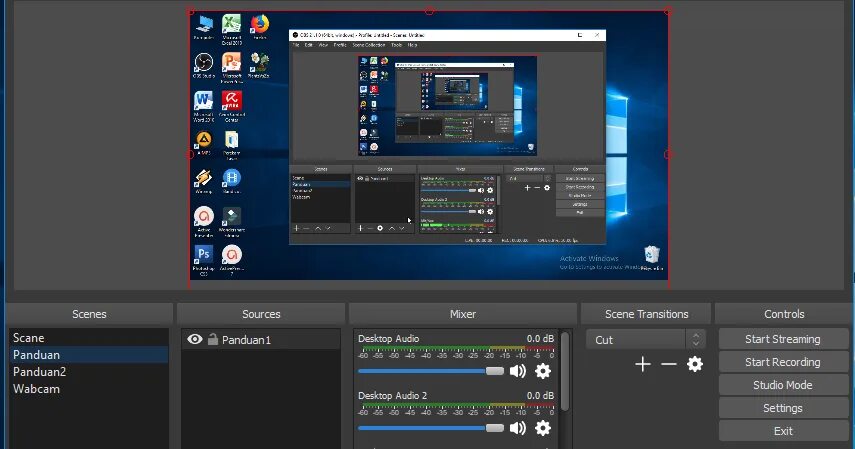
Task: Click top-center red handle of preview
Action: 429,10
